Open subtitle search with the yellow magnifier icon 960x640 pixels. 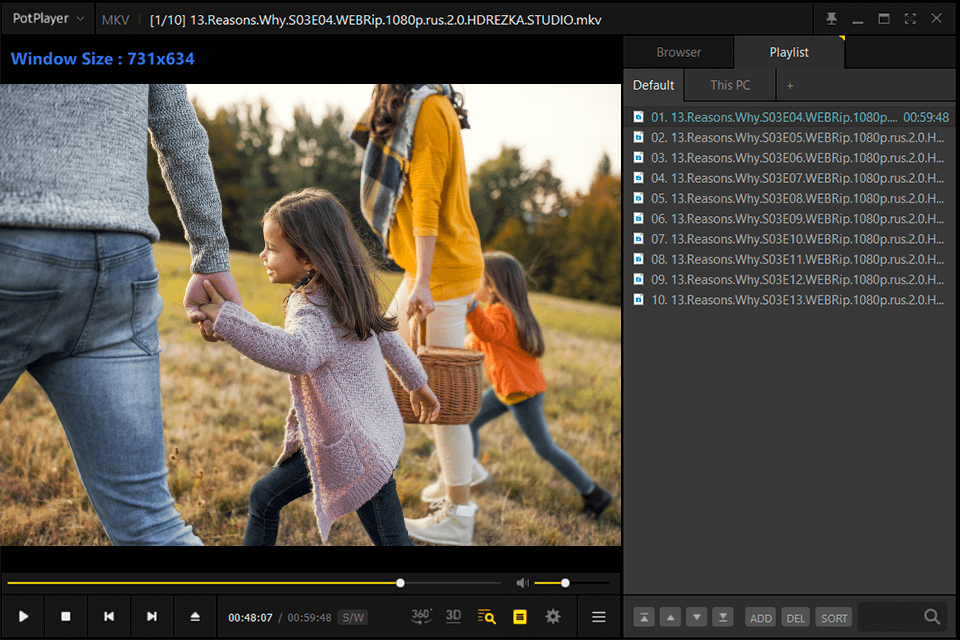[x=486, y=616]
